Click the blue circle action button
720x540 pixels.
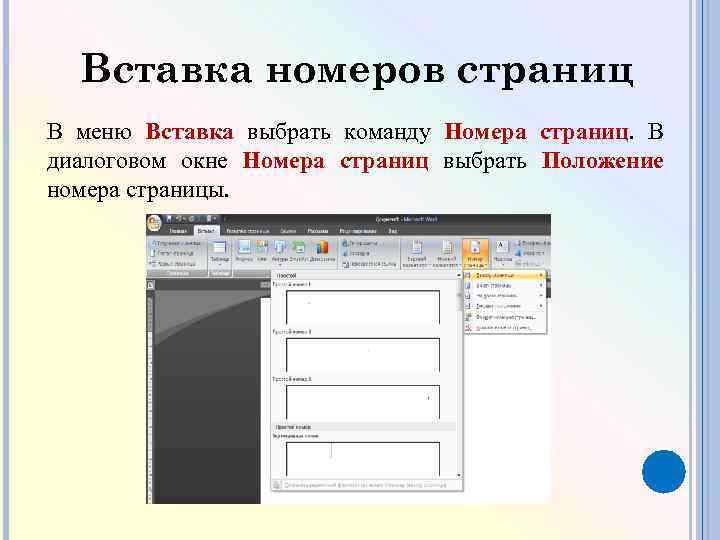pos(664,472)
